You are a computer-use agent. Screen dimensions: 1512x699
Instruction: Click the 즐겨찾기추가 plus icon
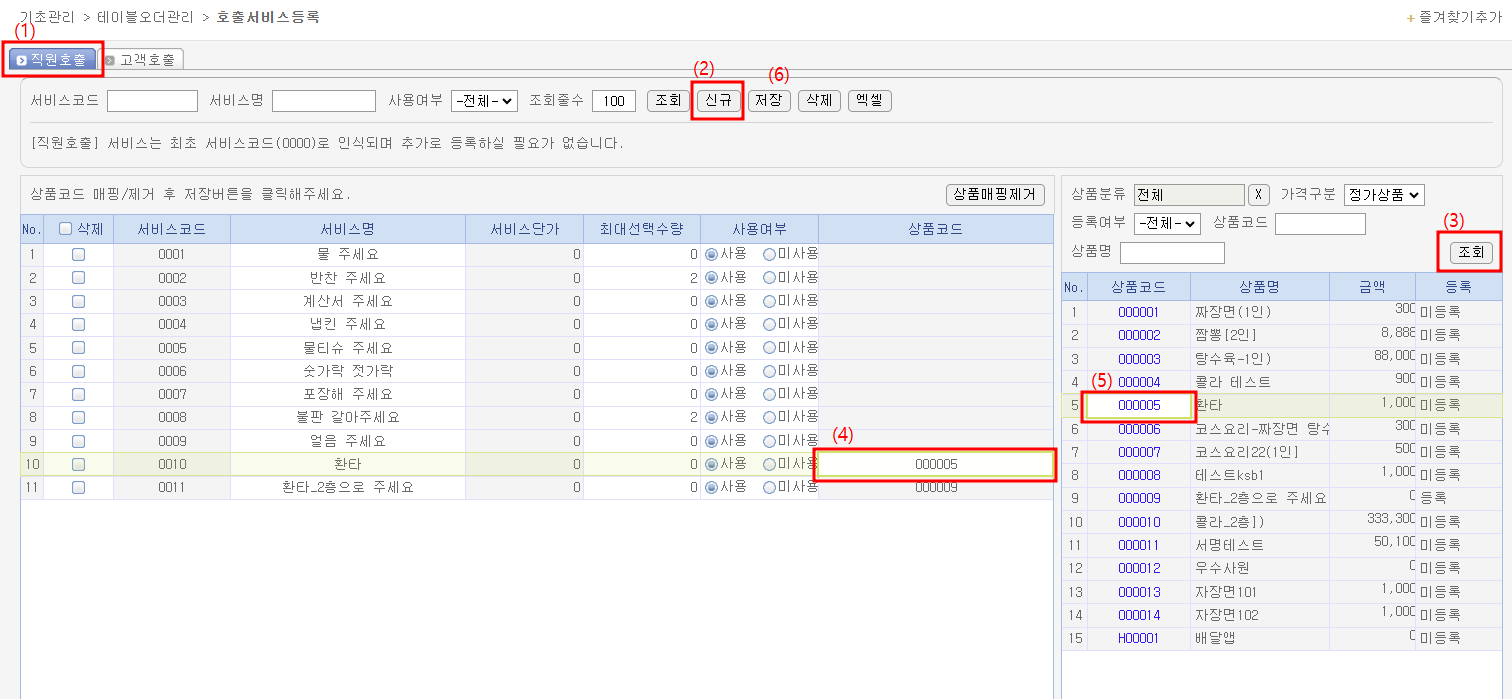(1411, 18)
